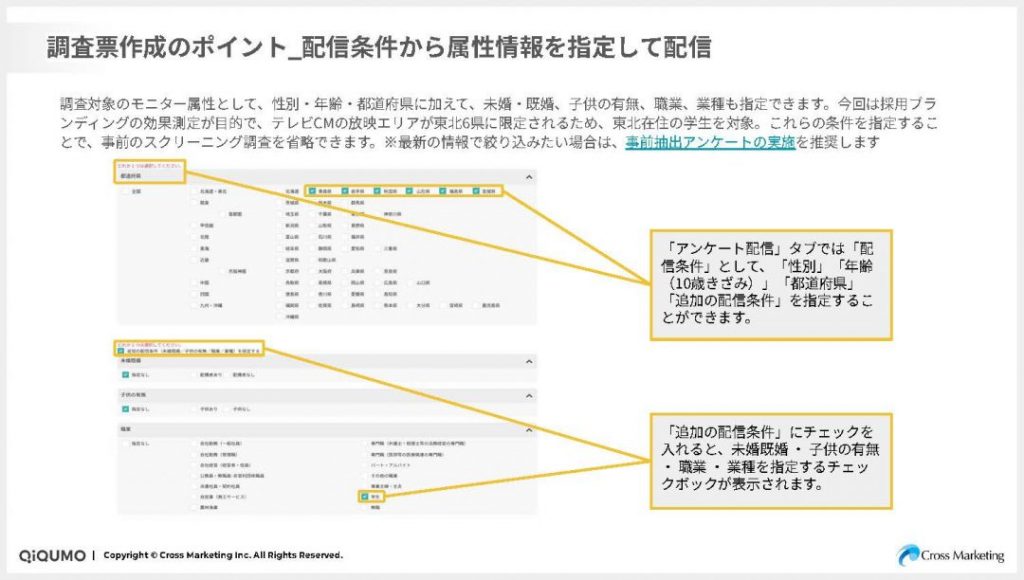Uncheck the 宮城県 checkbox
This screenshot has height=580, width=1024.
coord(475,191)
